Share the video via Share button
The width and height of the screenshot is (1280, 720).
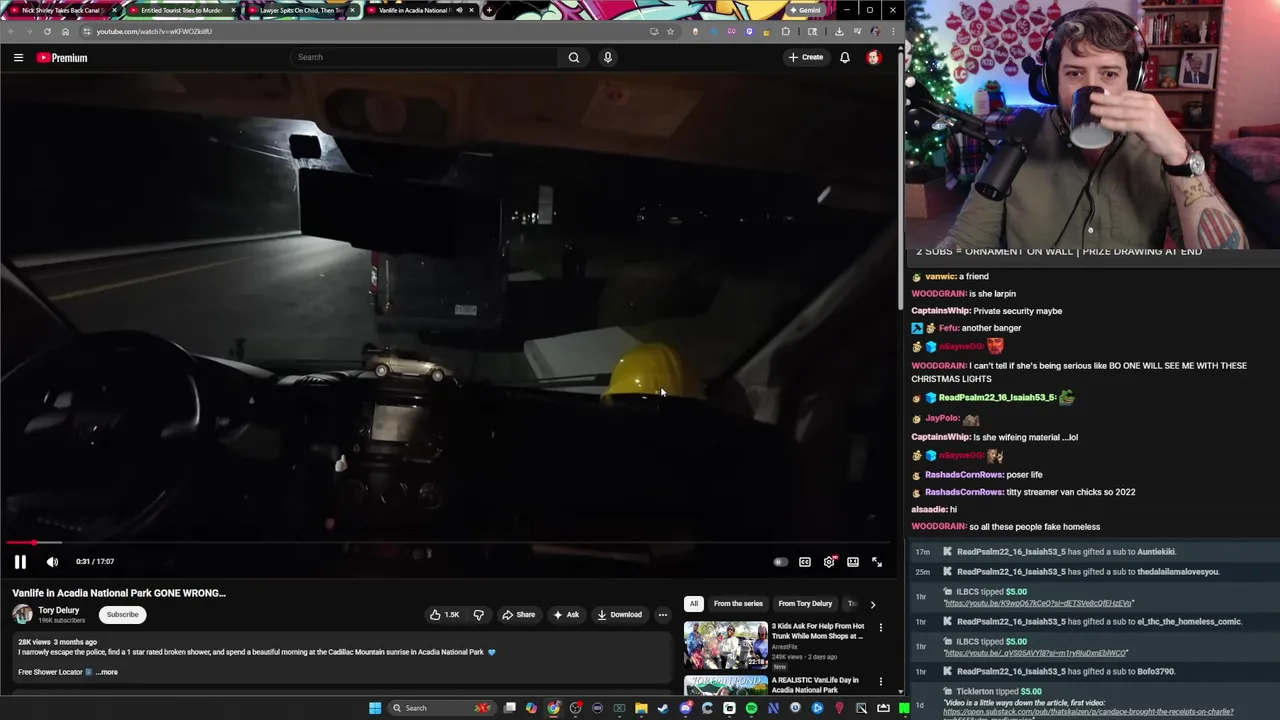pos(518,615)
